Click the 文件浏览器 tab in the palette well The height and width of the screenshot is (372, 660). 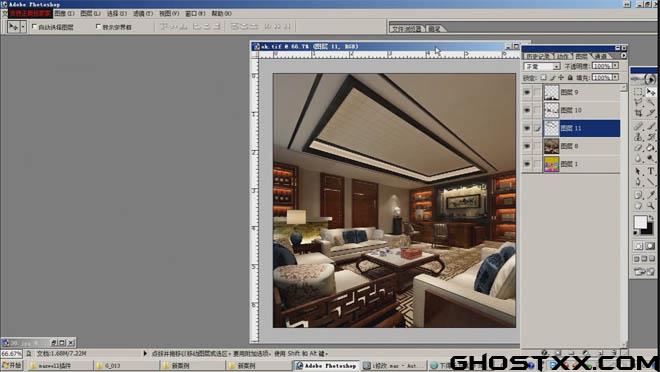[x=407, y=29]
